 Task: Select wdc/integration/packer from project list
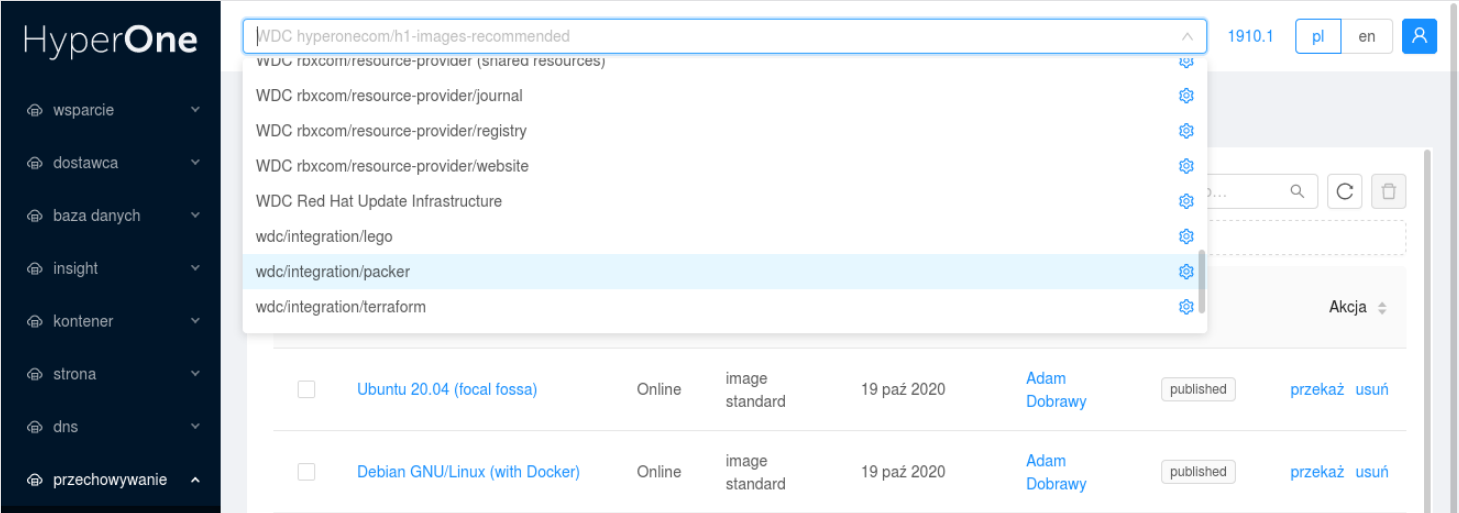pos(333,272)
